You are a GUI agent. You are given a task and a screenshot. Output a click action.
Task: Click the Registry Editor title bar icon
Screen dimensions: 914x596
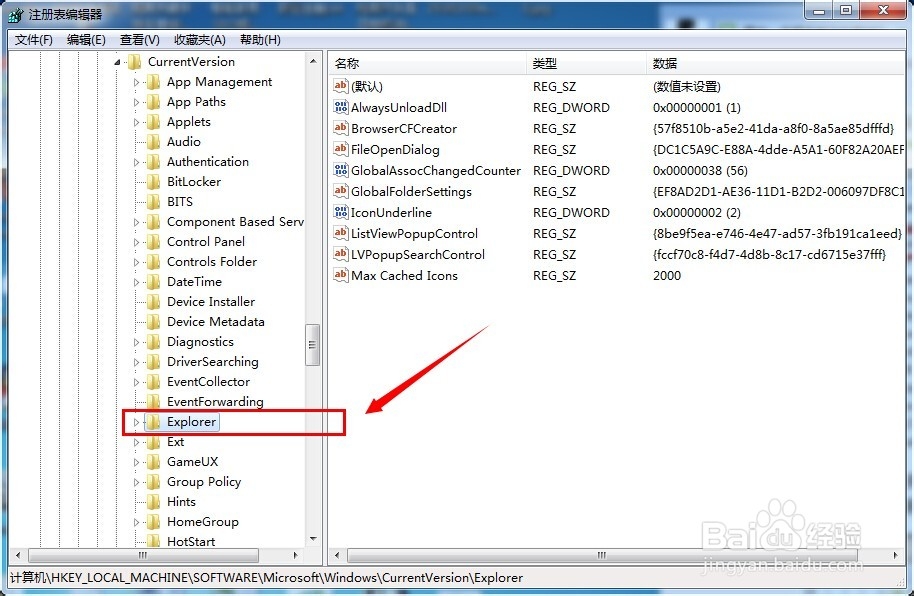(16, 15)
